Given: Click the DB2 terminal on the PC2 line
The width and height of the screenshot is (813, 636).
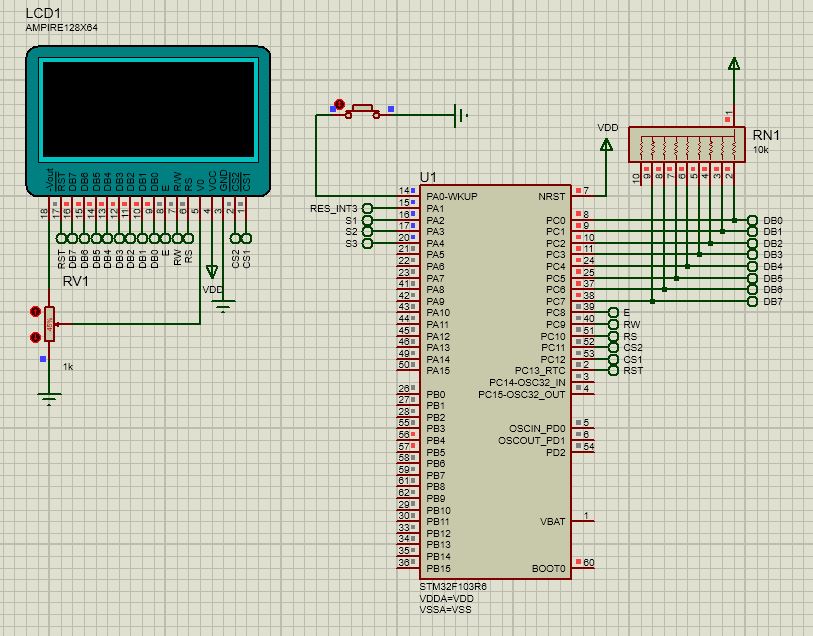Looking at the screenshot, I should [x=752, y=243].
